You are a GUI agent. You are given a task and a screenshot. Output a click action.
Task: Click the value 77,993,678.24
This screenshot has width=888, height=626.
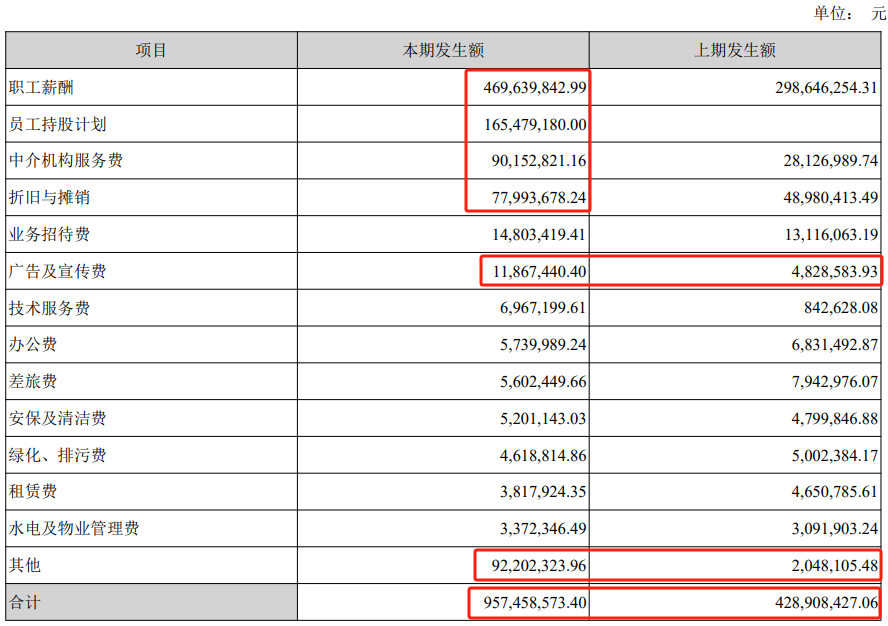coord(539,198)
